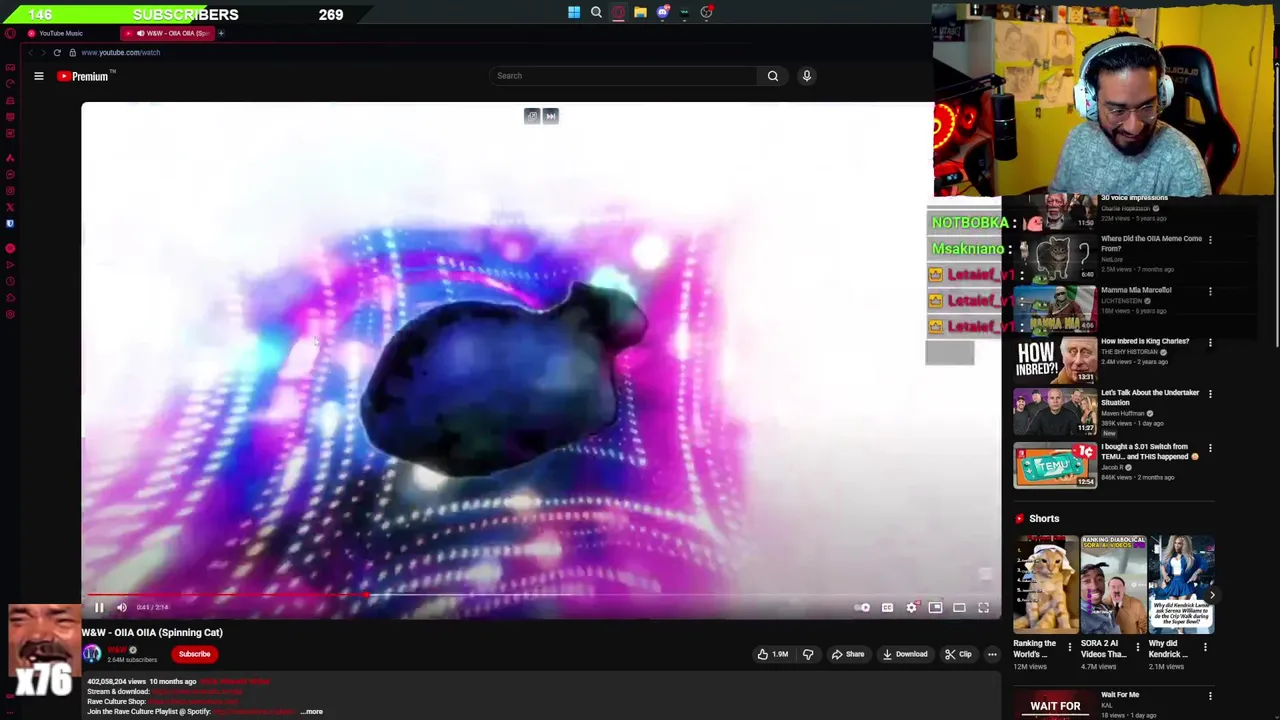The width and height of the screenshot is (1280, 720).
Task: Like the video with 1.9M likes
Action: coord(772,654)
